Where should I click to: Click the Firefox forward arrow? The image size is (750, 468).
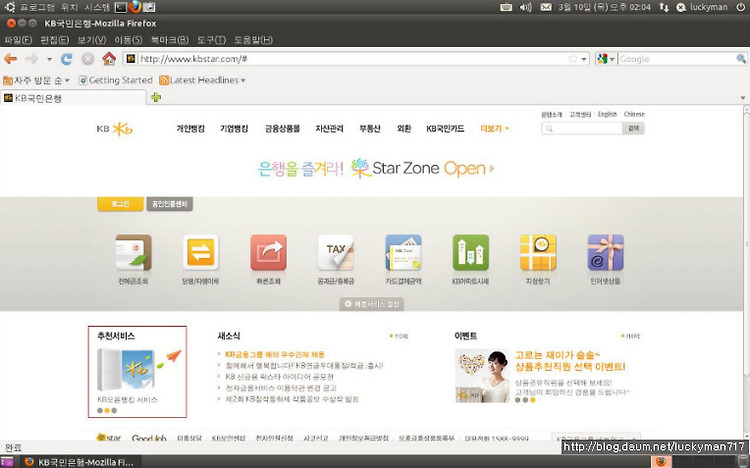(32, 59)
